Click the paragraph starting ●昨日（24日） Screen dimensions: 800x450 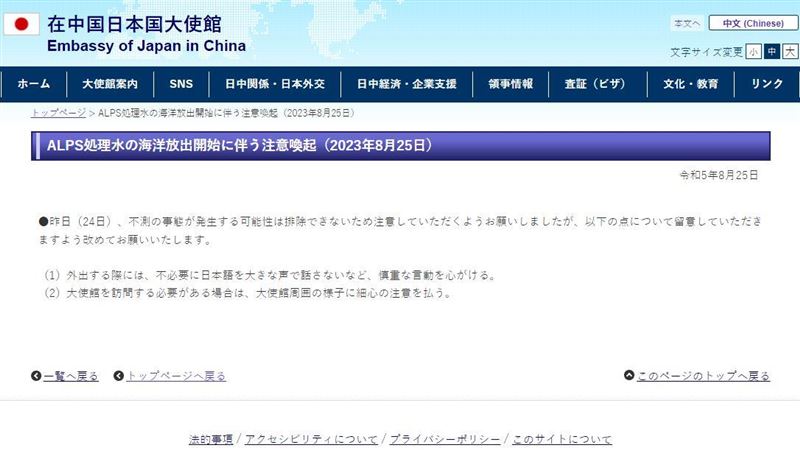click(401, 231)
